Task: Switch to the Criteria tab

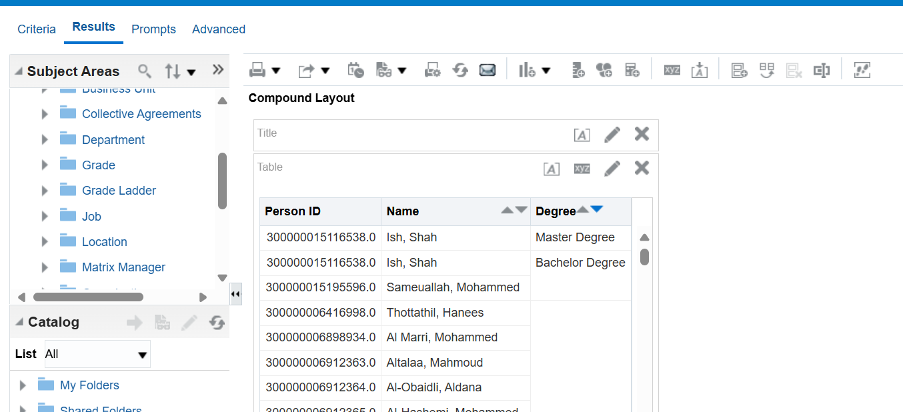Action: 37,29
